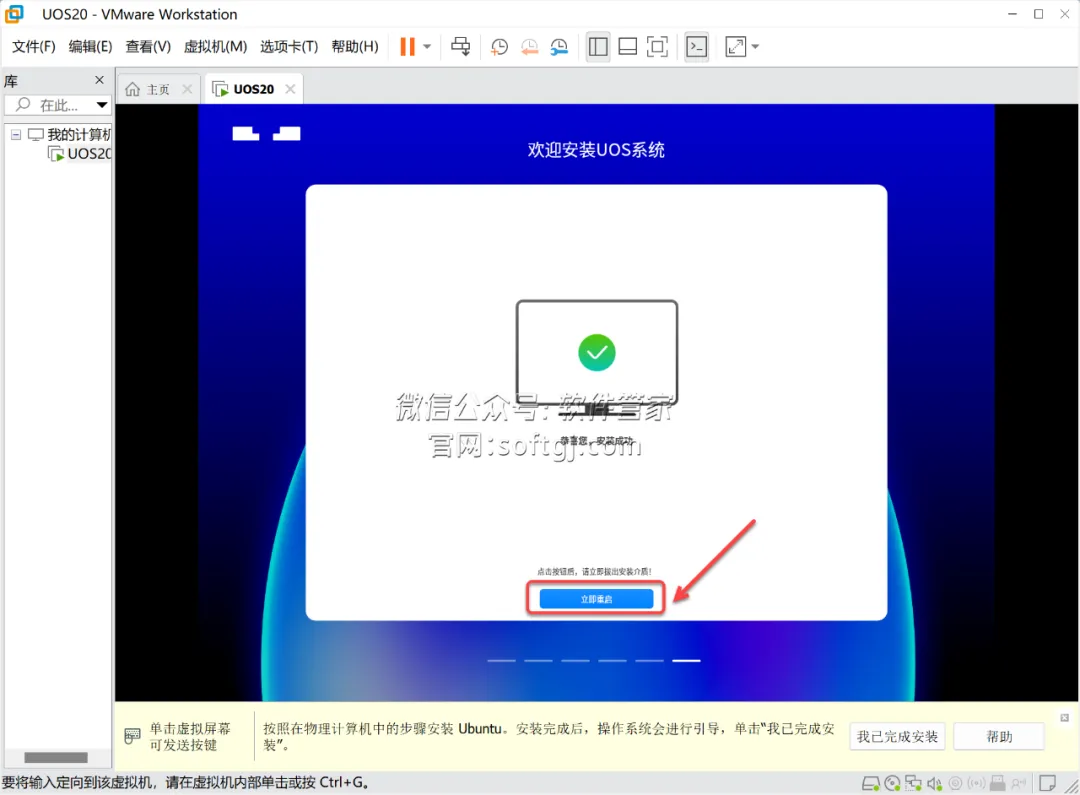Revert to snapshot toolbar icon
This screenshot has height=795, width=1080.
[x=529, y=47]
